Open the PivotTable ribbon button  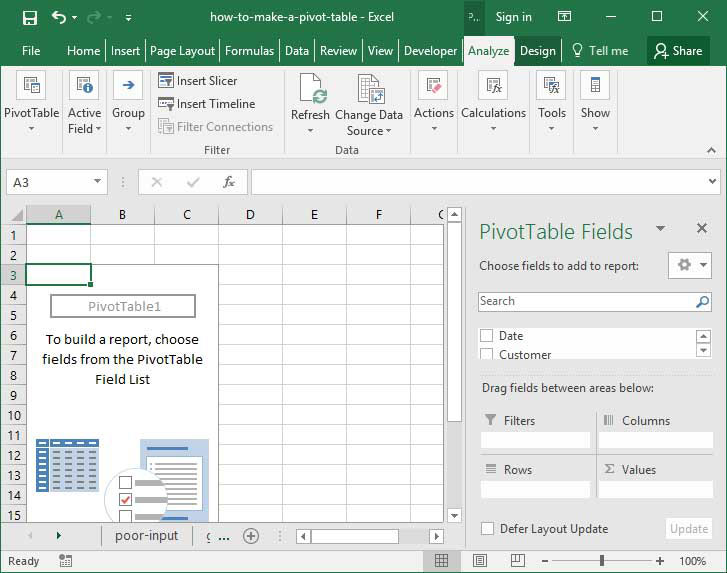pos(32,103)
